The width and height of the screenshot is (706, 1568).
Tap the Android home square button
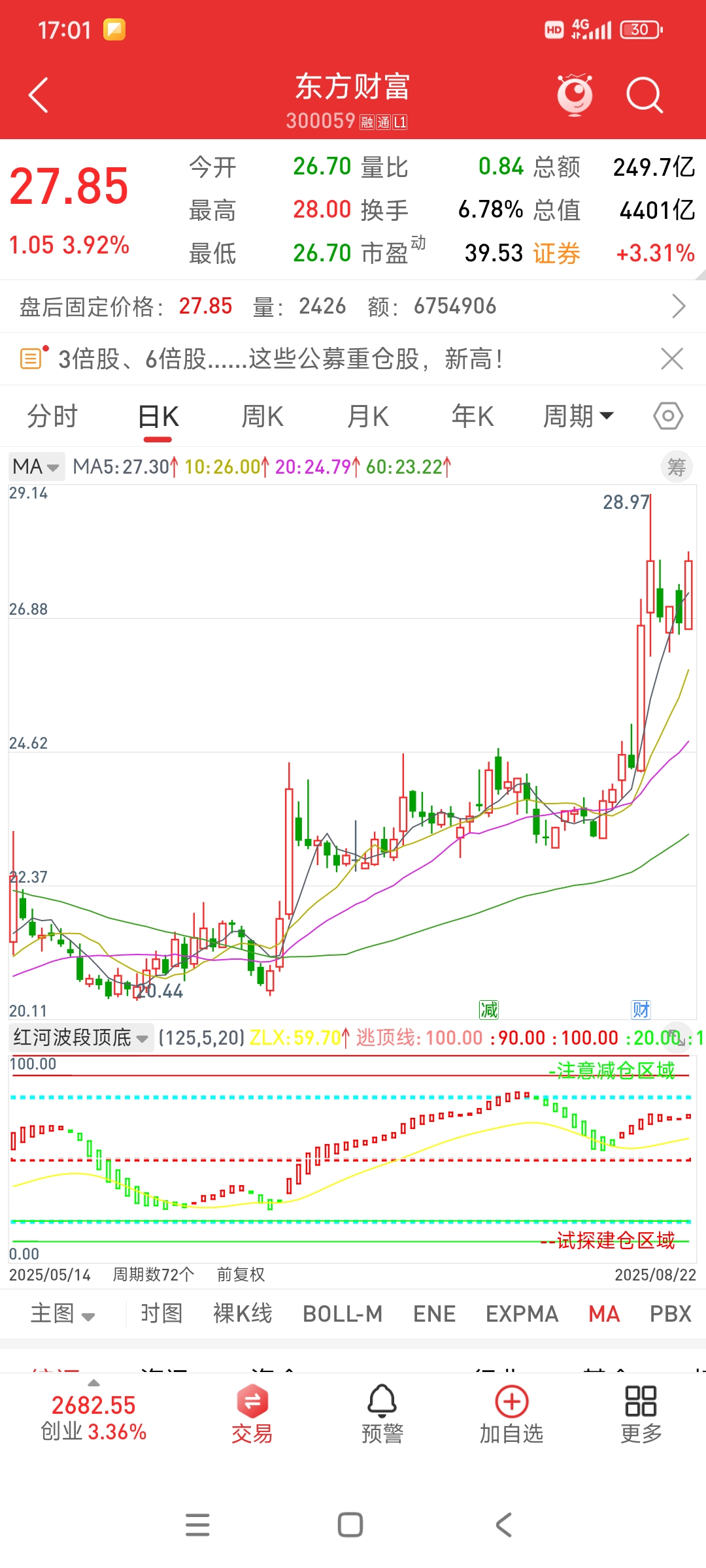click(x=350, y=1525)
